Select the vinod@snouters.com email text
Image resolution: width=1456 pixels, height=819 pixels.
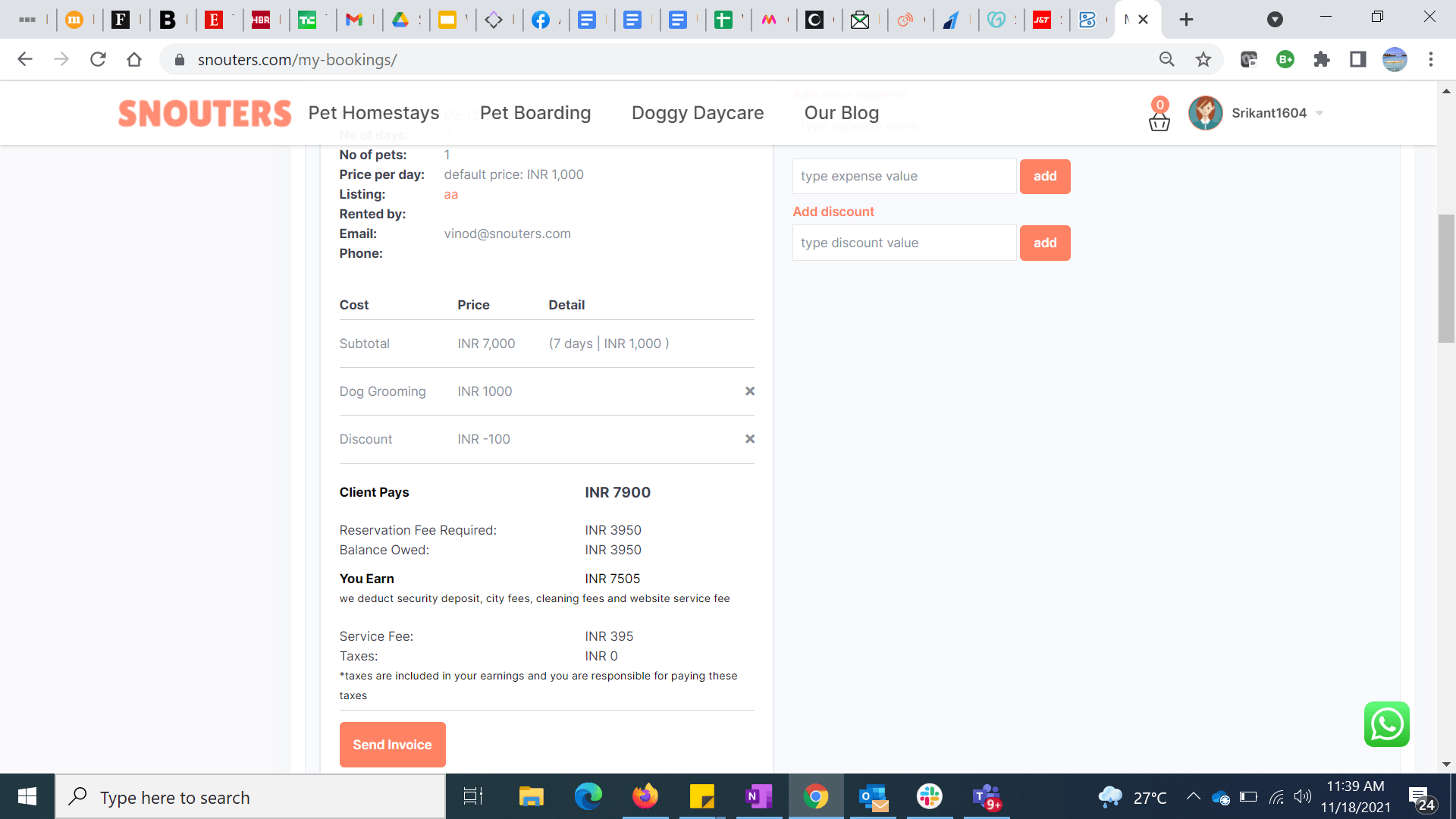coord(507,234)
